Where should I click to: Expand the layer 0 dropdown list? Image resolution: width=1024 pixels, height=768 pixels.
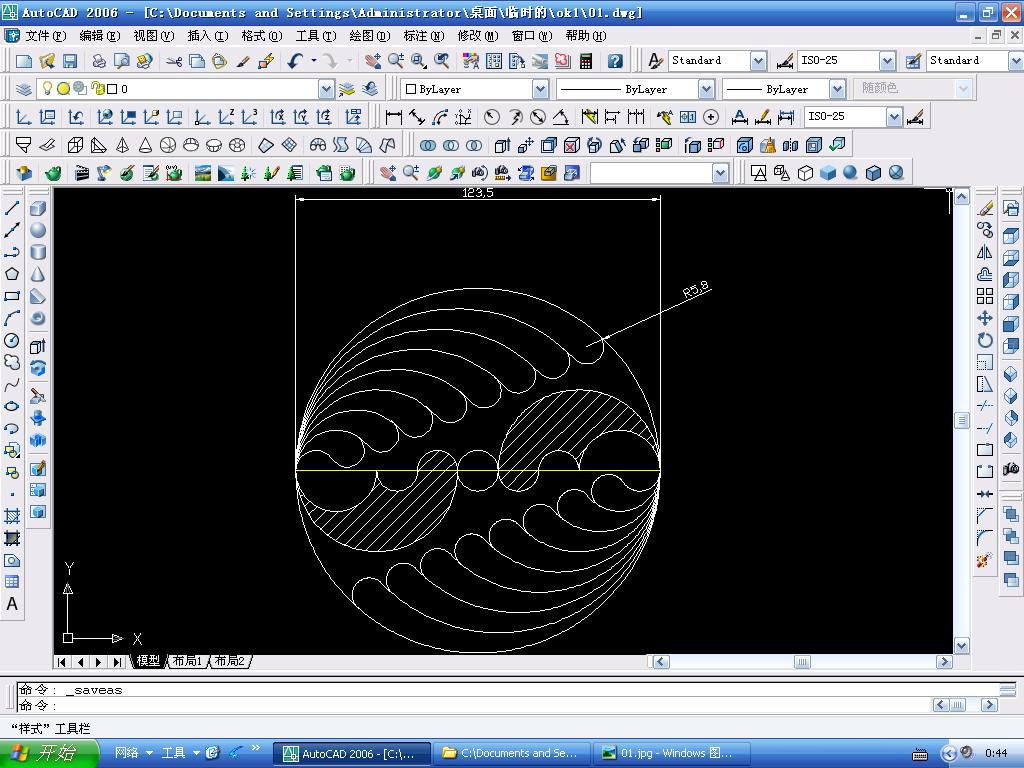pos(325,89)
